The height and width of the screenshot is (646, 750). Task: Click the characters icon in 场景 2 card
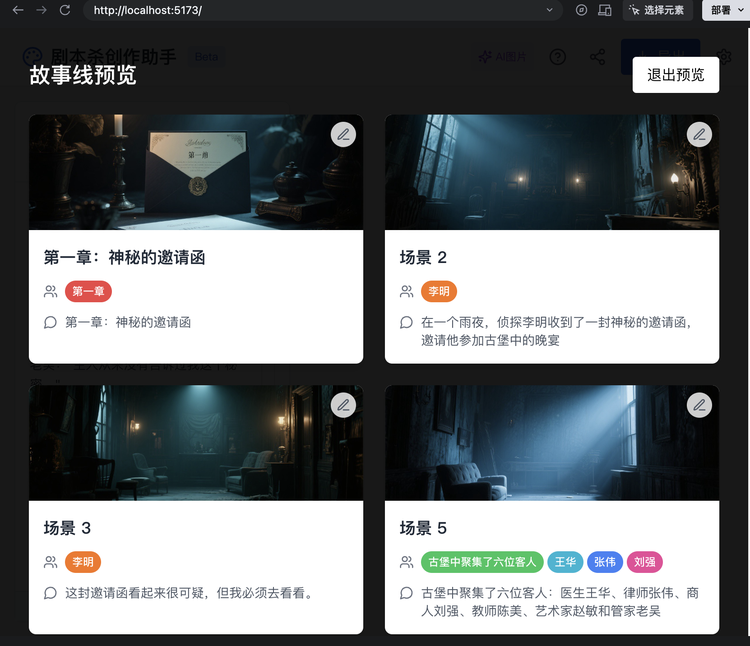[x=407, y=291]
